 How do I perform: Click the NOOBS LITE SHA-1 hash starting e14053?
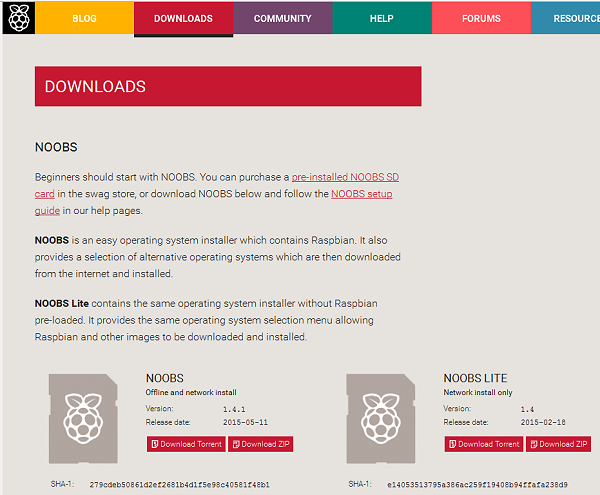(x=477, y=485)
